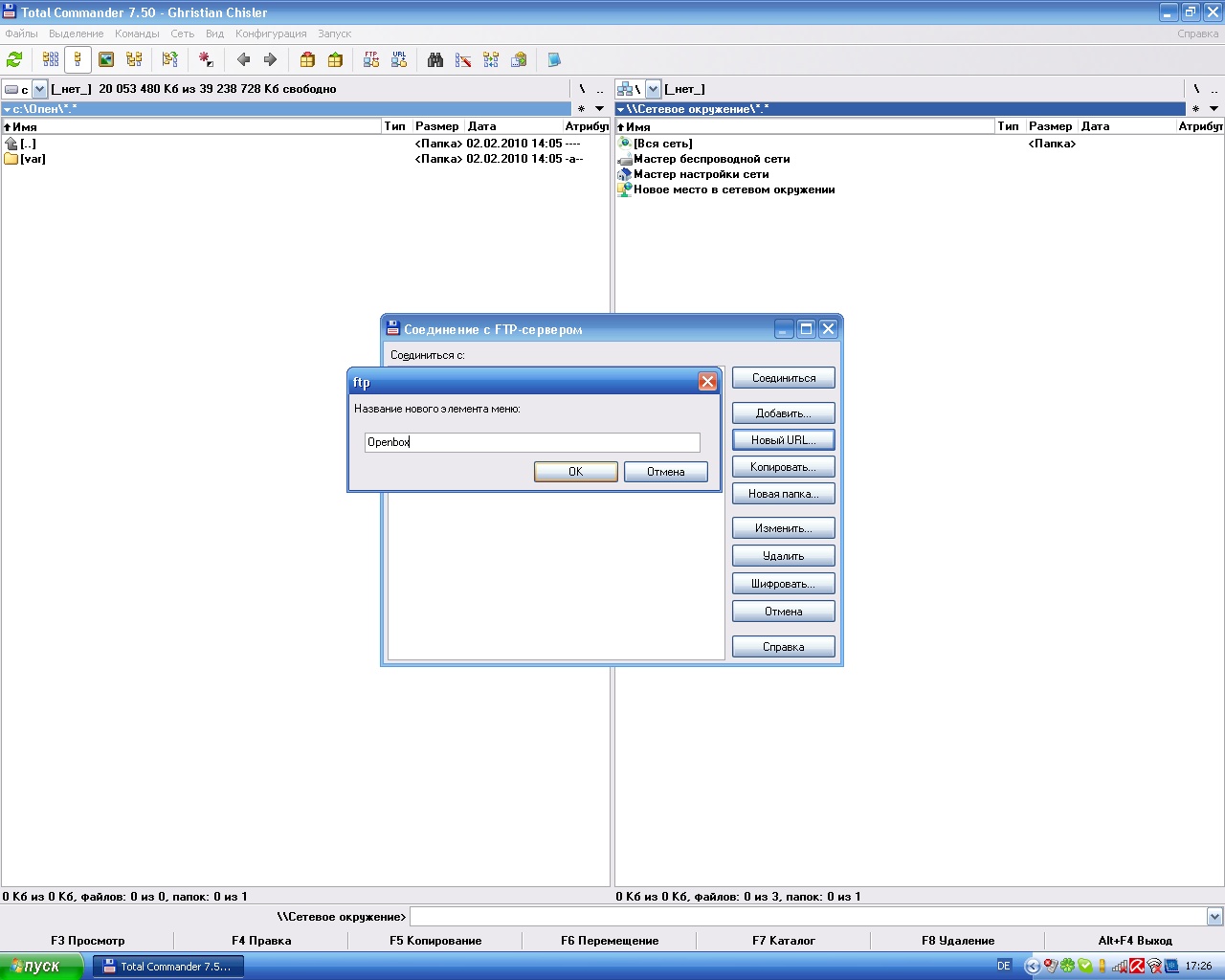This screenshot has height=980, width=1225.
Task: Open FTP connect toolbar icon
Action: [371, 59]
